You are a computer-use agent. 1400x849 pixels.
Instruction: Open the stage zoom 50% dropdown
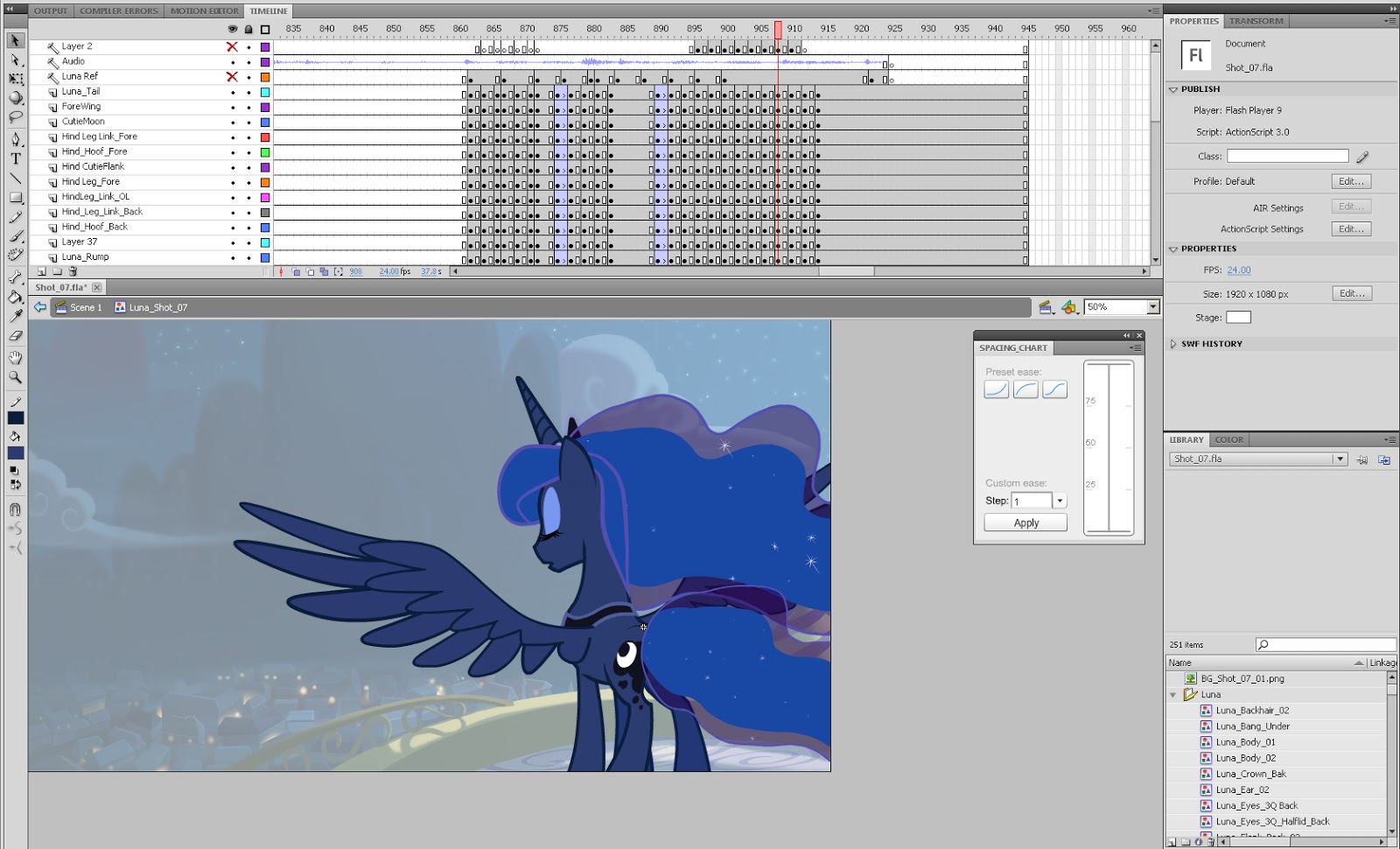(1152, 307)
